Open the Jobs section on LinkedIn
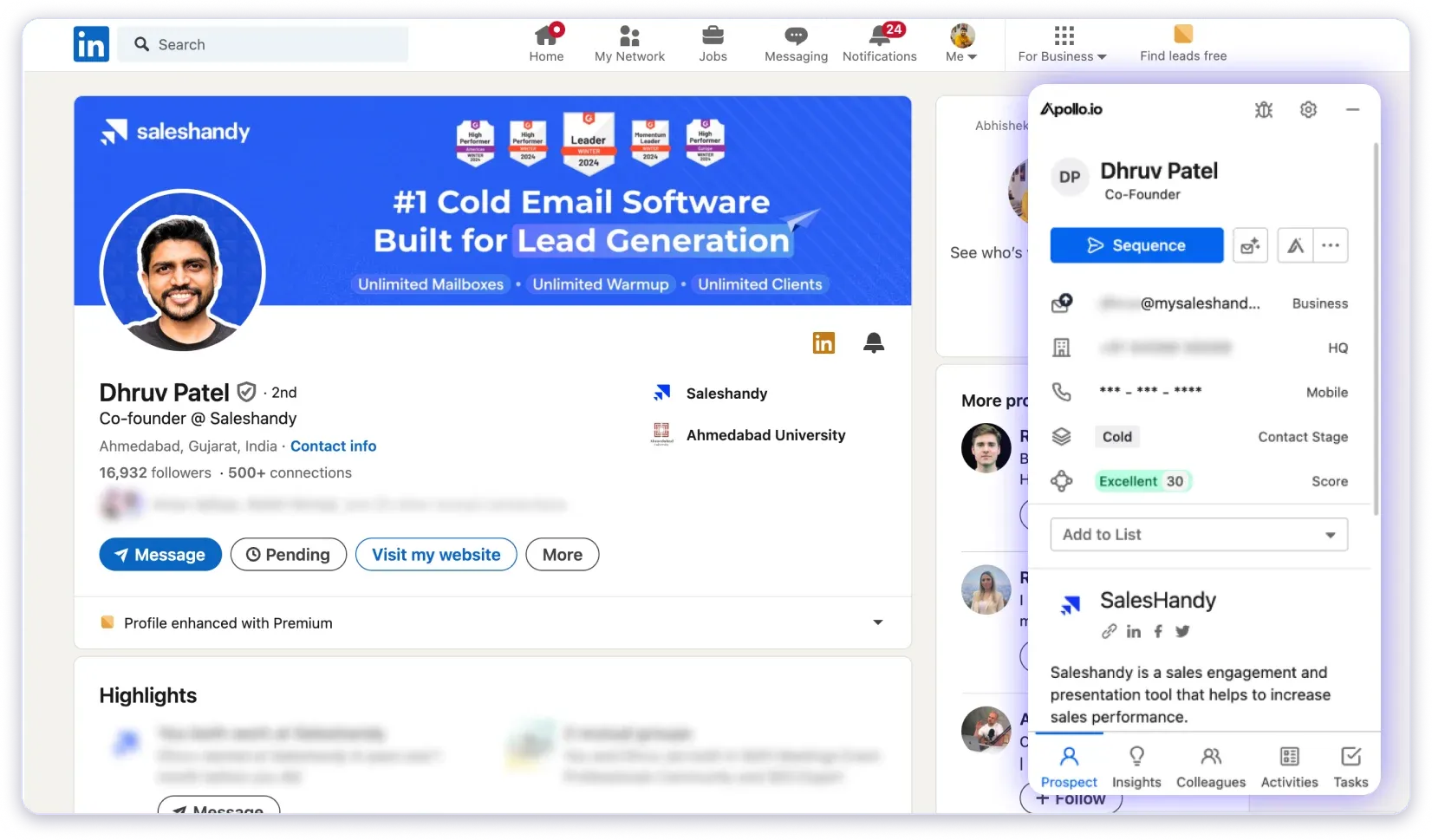The width and height of the screenshot is (1432, 840). [x=712, y=42]
